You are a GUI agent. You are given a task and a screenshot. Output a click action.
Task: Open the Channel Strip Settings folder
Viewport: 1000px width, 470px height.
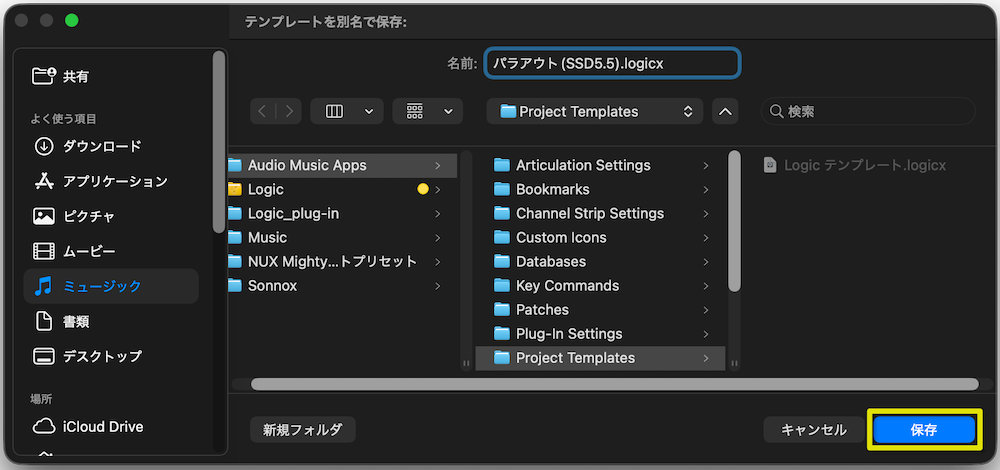[589, 213]
